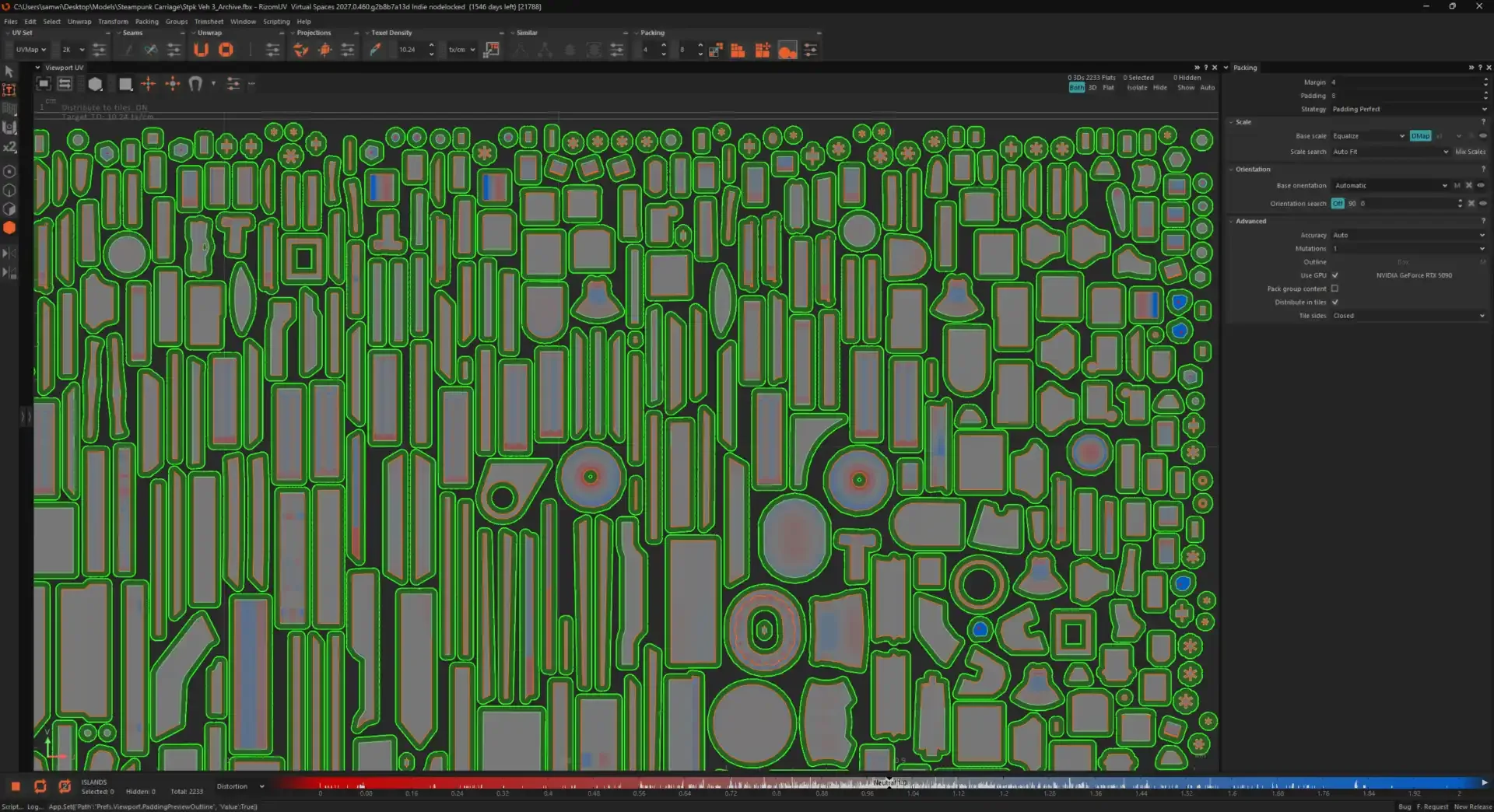Viewport: 1494px width, 812px height.
Task: Click the mirror symmetry icon in left sidebar
Action: (x=9, y=253)
